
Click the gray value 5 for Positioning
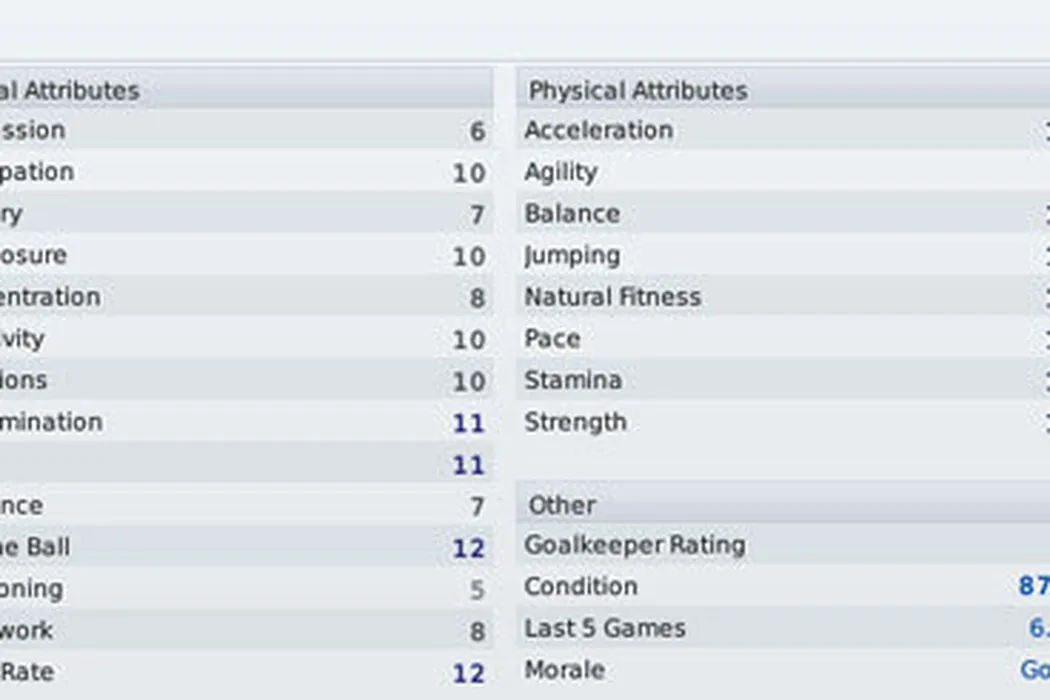[477, 590]
